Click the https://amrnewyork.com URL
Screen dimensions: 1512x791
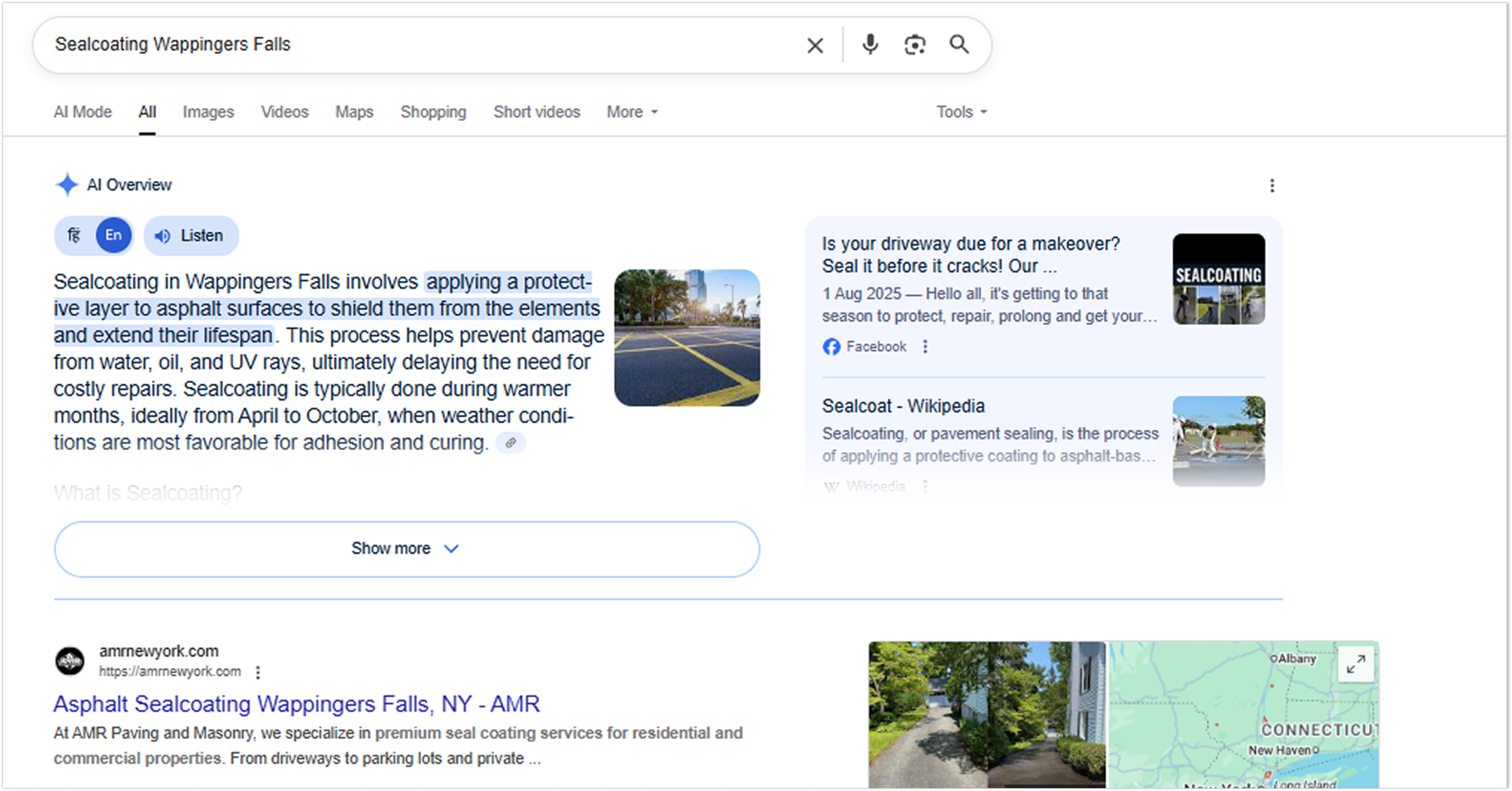coord(170,671)
